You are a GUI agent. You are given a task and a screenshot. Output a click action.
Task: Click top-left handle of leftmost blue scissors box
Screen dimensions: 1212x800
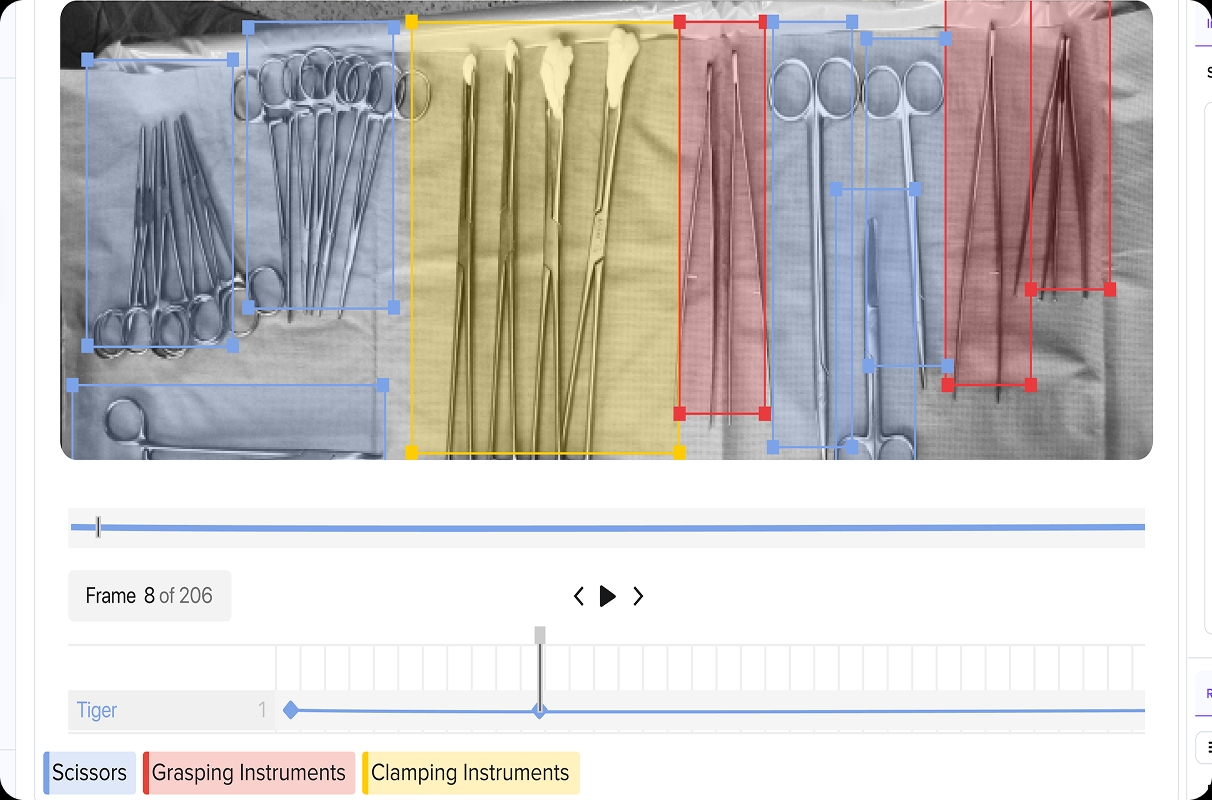[88, 60]
